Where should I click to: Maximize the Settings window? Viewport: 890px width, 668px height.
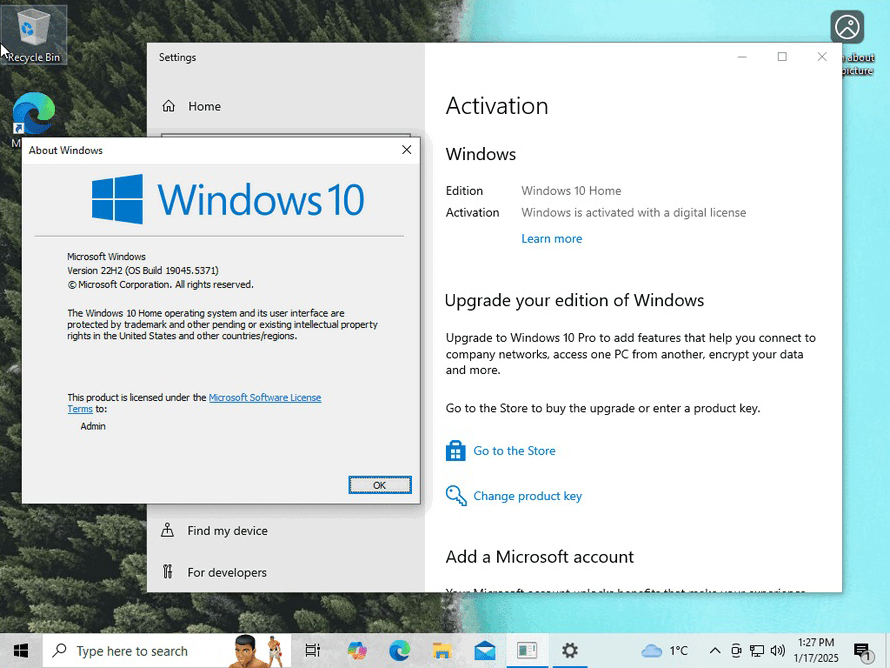point(782,57)
